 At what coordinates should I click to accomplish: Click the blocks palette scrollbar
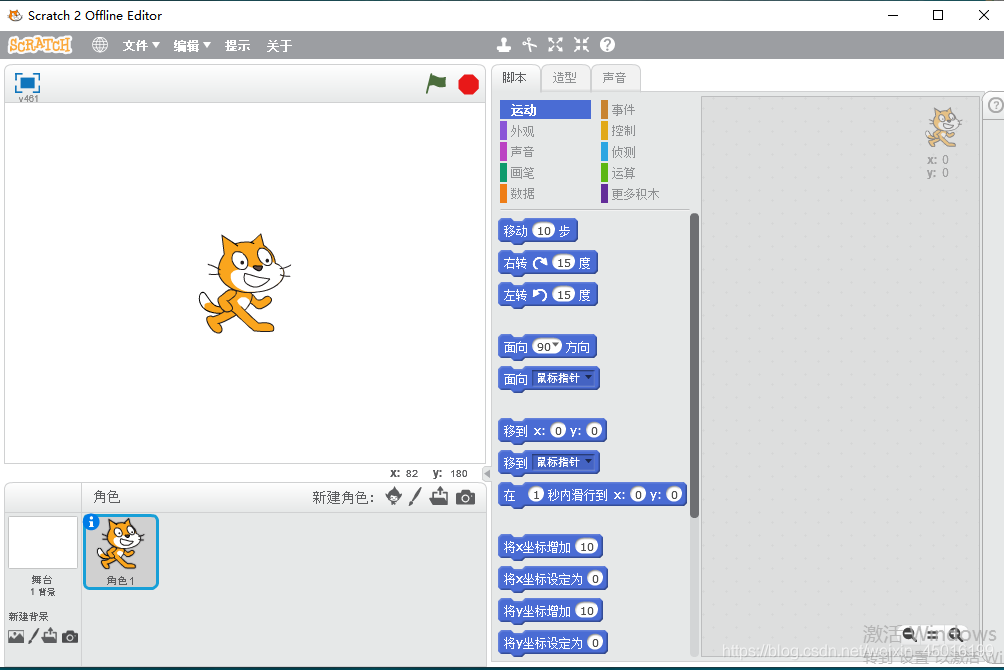[x=694, y=365]
